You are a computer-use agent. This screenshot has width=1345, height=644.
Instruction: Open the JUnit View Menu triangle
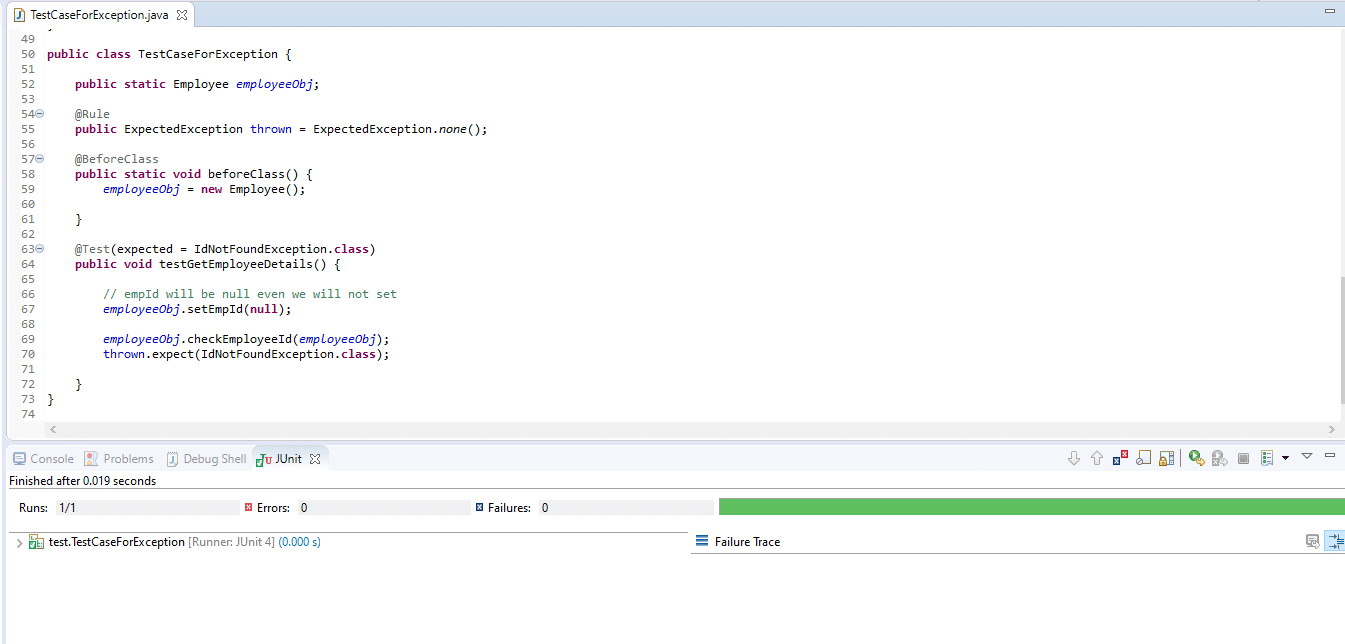click(x=1307, y=456)
